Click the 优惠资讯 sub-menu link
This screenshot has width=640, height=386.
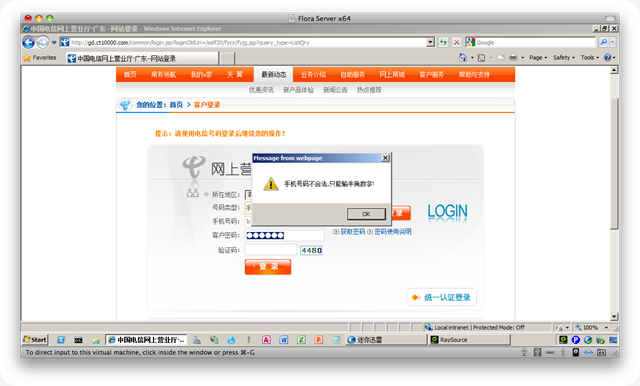point(261,90)
